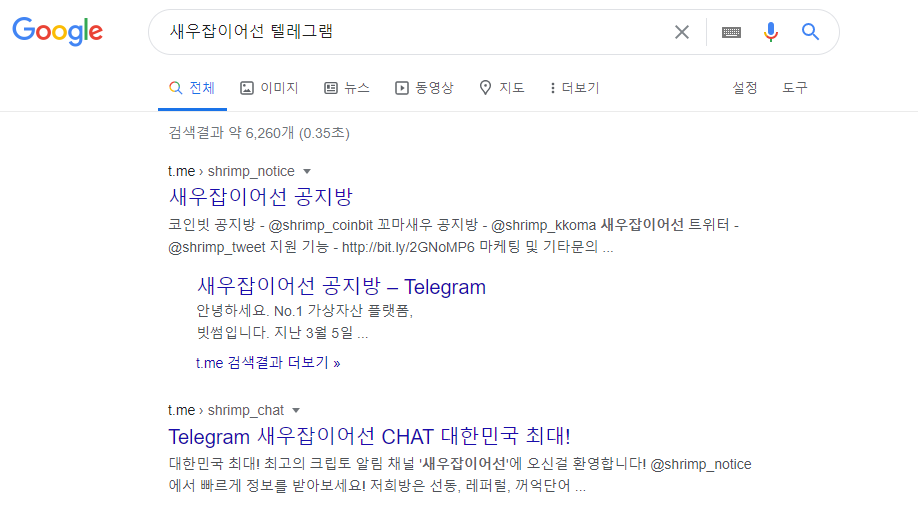
Task: Click the t.me › shrimp_notice URL text
Action: tap(231, 172)
